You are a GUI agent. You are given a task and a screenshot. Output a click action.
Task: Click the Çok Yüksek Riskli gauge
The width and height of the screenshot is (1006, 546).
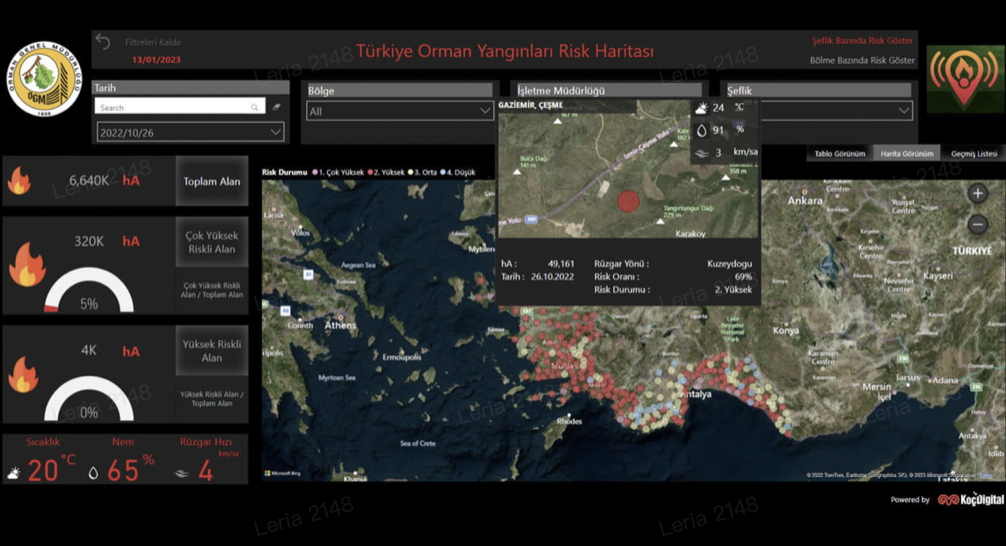[89, 291]
